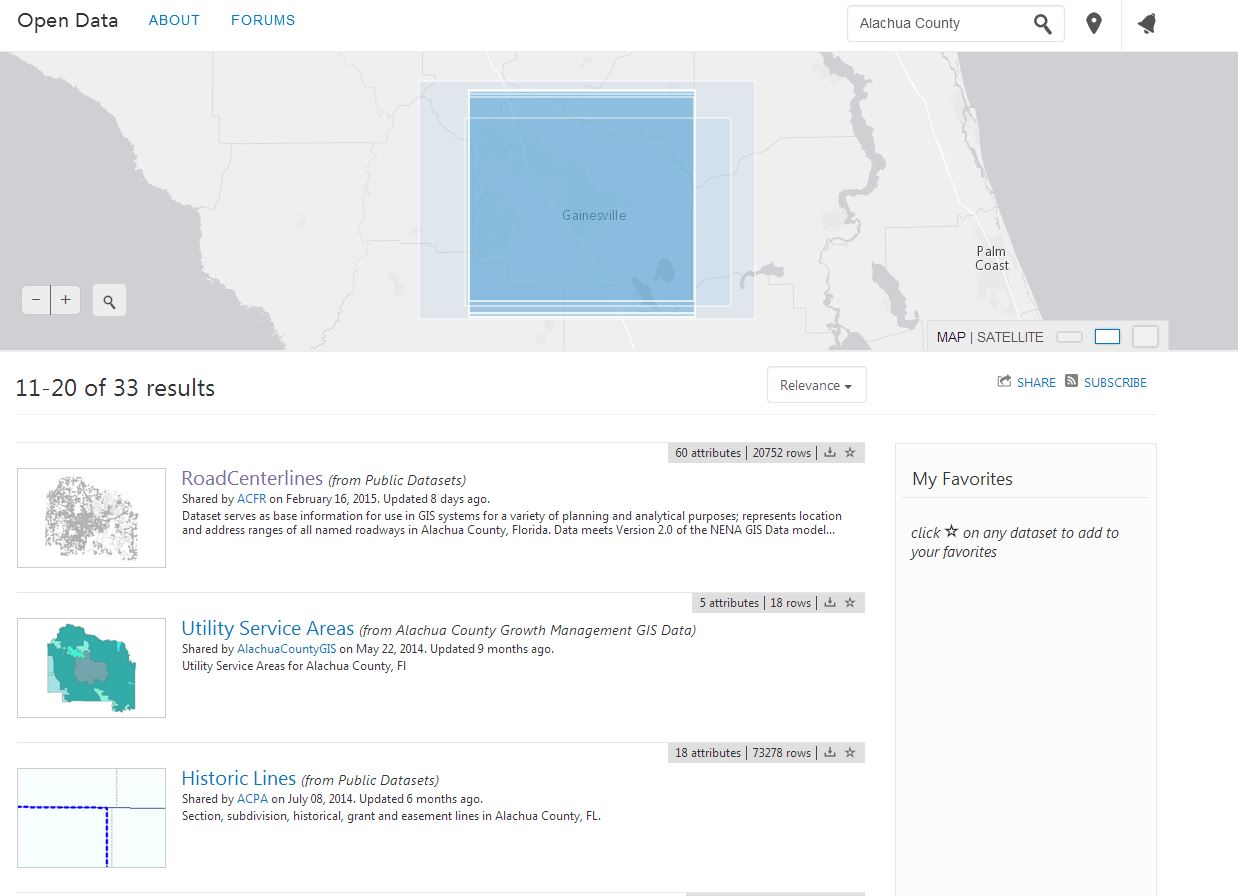
Task: Open the AlachuaCountyGIS publisher link
Action: [x=286, y=648]
